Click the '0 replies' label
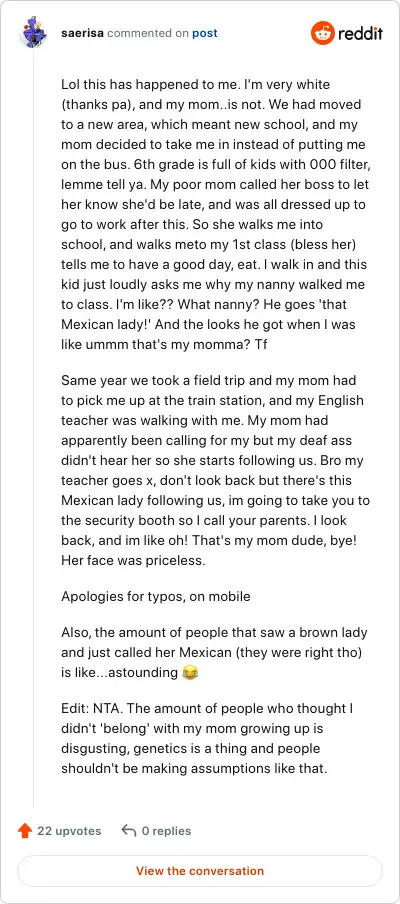Screen dimensions: 400x904 coord(167,831)
